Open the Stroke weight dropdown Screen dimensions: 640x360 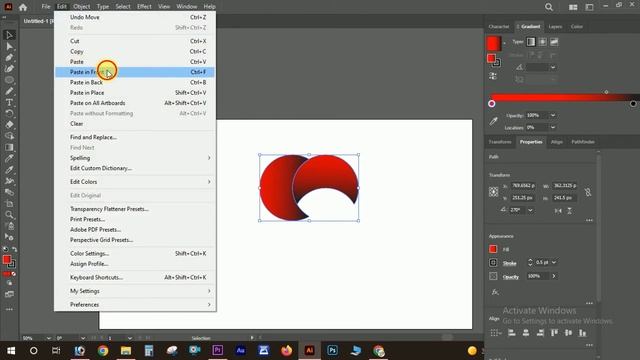tap(554, 262)
